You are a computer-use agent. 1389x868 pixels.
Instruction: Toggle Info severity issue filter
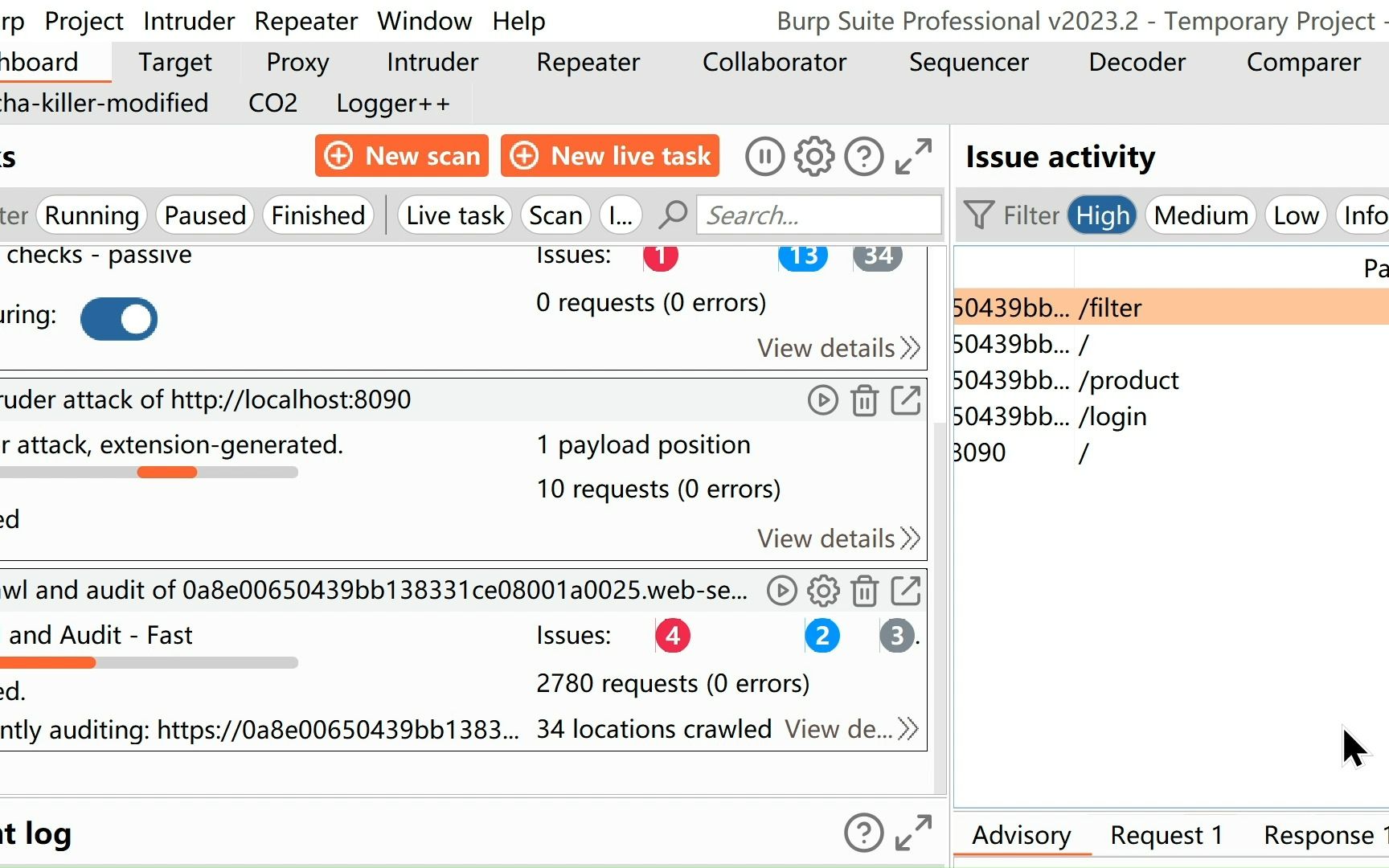[1363, 215]
